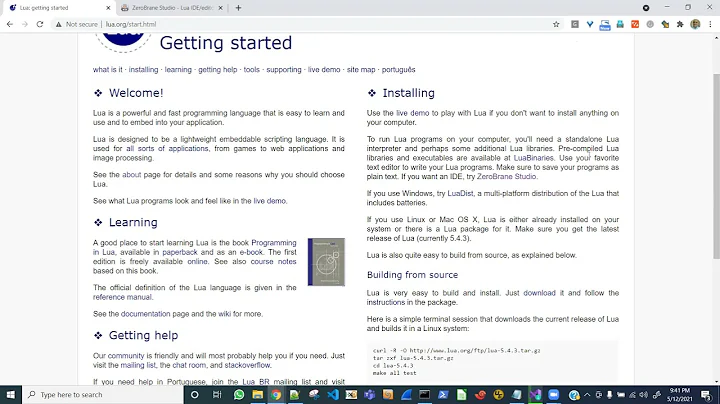Click the taskbar search box

point(103,395)
